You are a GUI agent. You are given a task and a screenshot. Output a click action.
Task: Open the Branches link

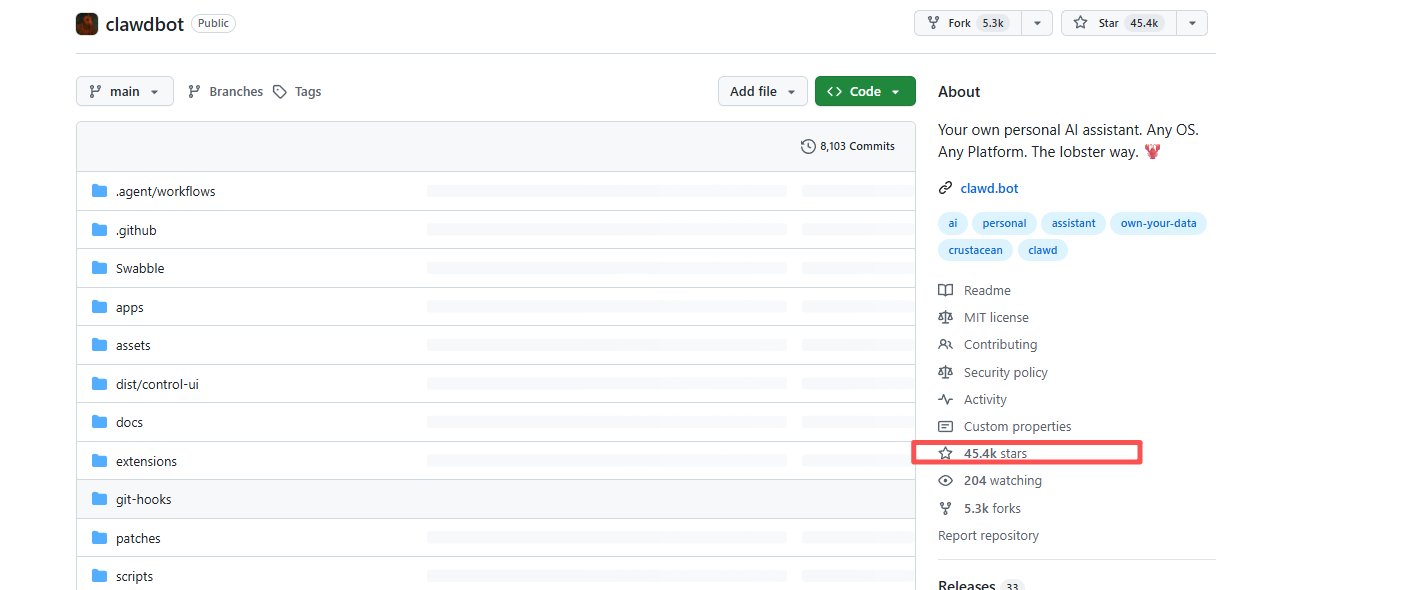225,91
